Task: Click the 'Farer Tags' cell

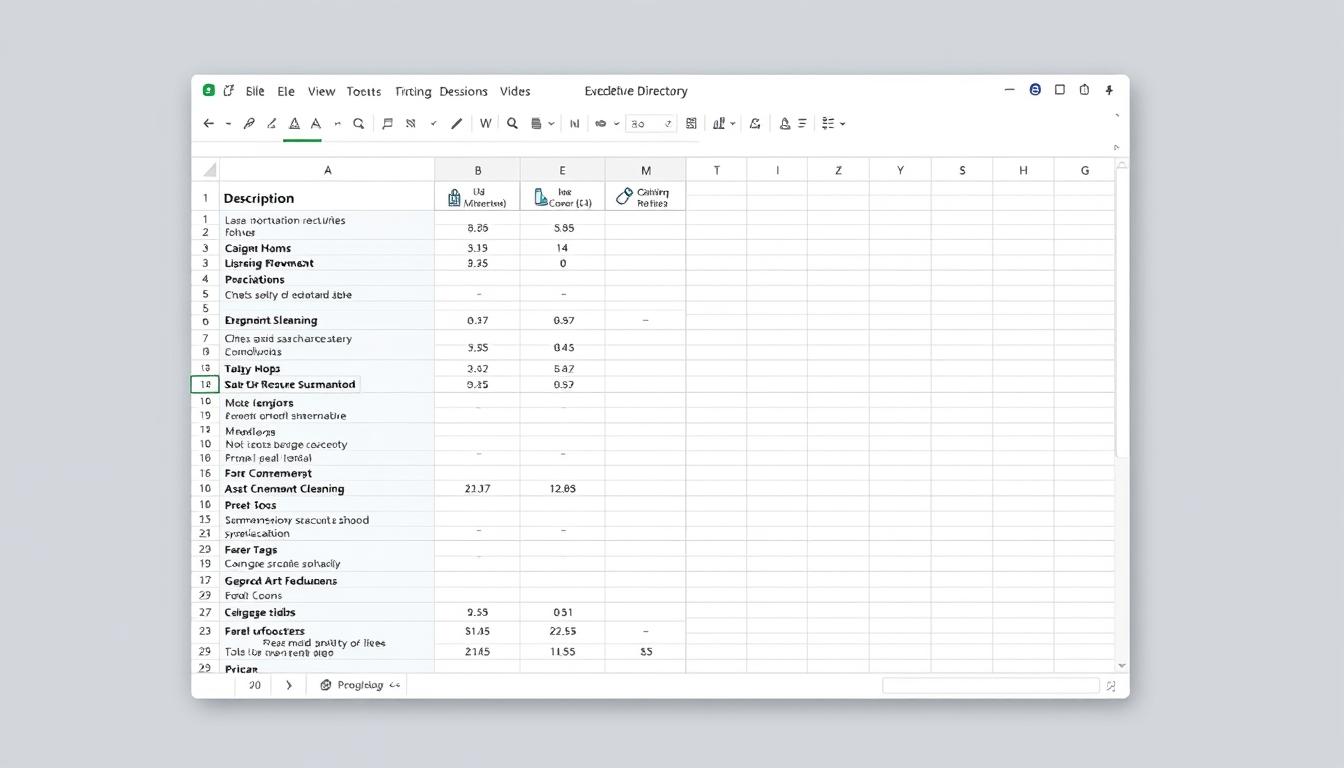Action: click(x=327, y=549)
